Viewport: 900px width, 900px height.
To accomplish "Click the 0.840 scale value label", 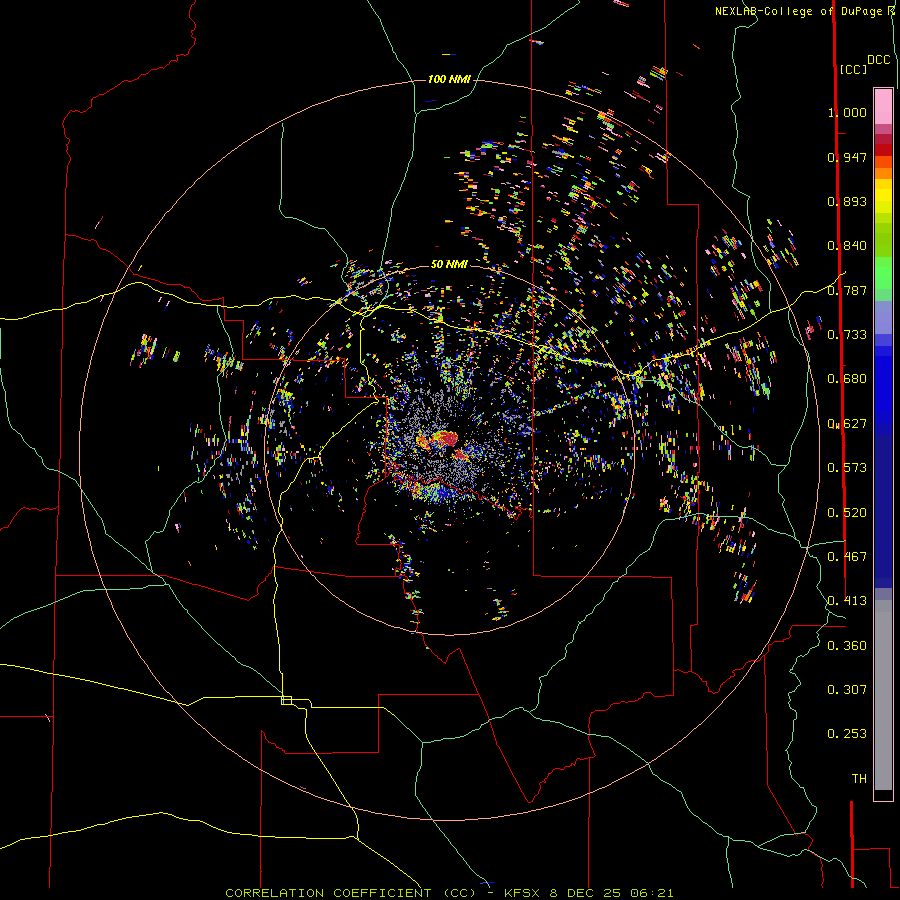I will pyautogui.click(x=847, y=246).
